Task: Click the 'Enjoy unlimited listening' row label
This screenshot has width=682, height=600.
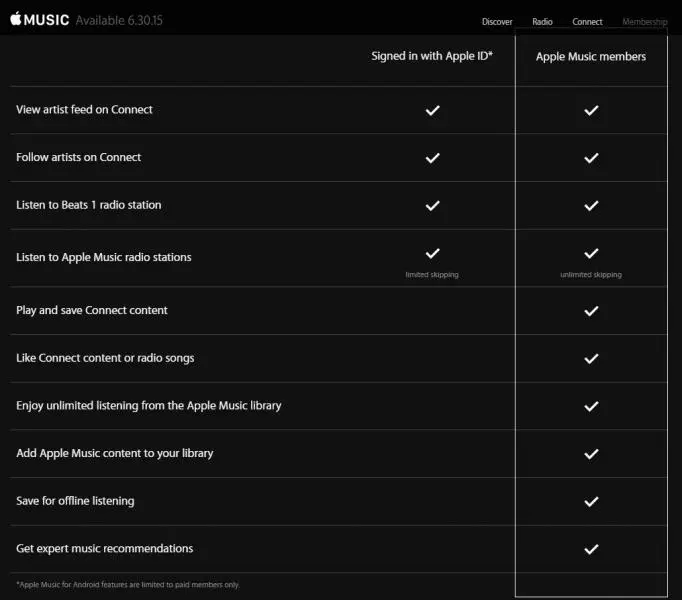Action: click(149, 406)
